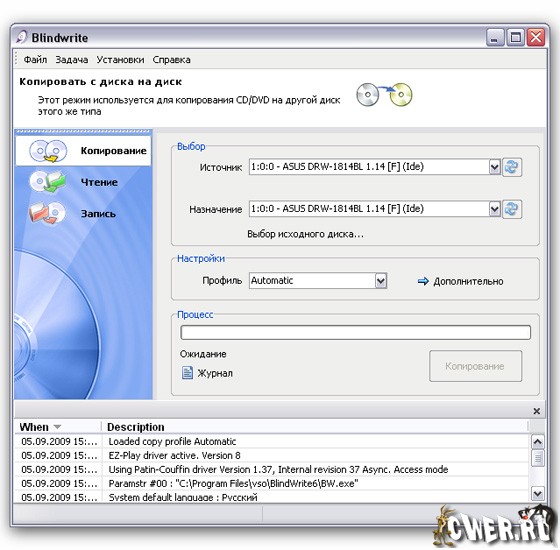This screenshot has height=550, width=560.
Task: Open the Задача menu
Action: click(72, 60)
